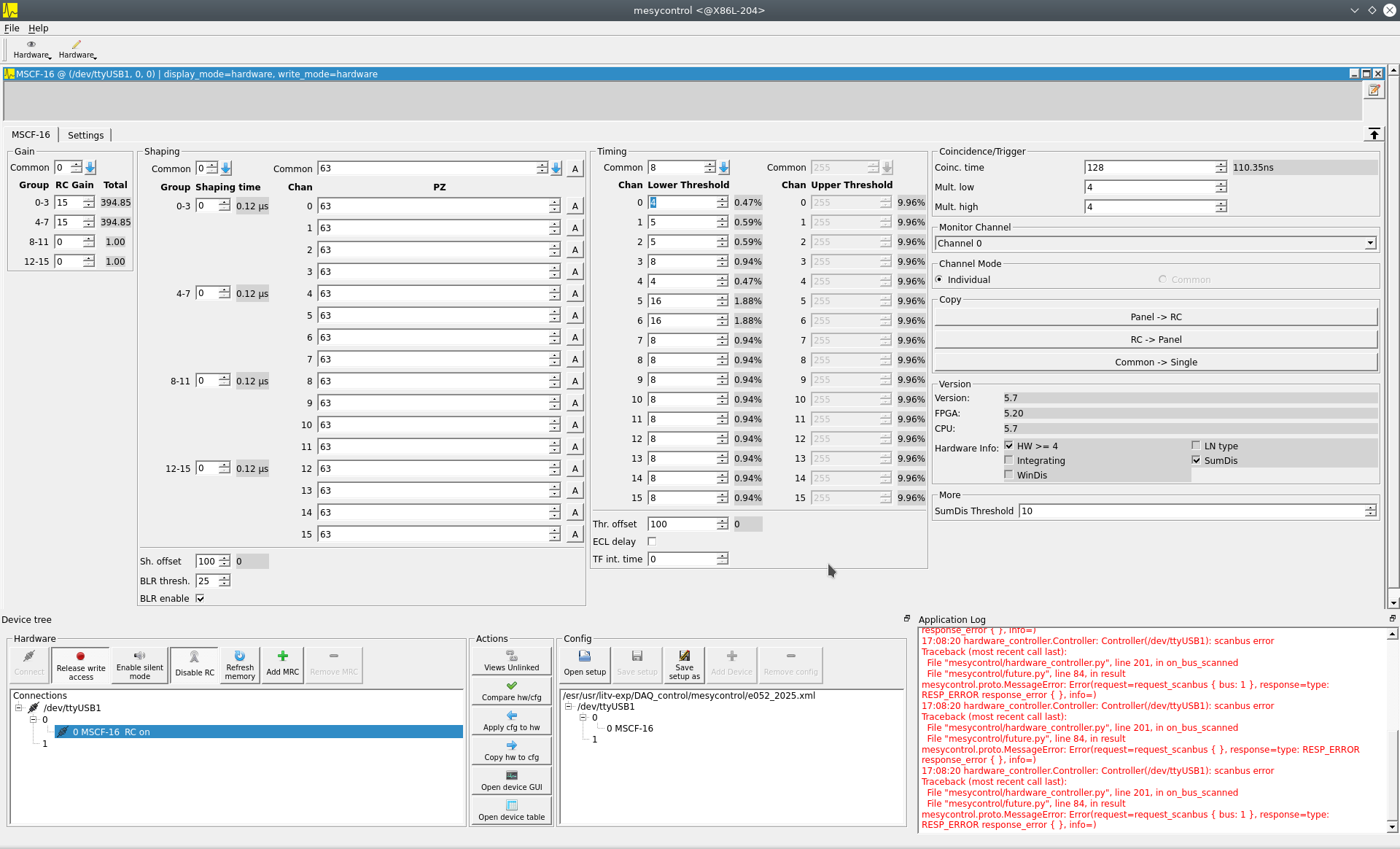Screen dimensions: 1400x849
Task: Click common PZ auto A button
Action: pyautogui.click(x=575, y=168)
